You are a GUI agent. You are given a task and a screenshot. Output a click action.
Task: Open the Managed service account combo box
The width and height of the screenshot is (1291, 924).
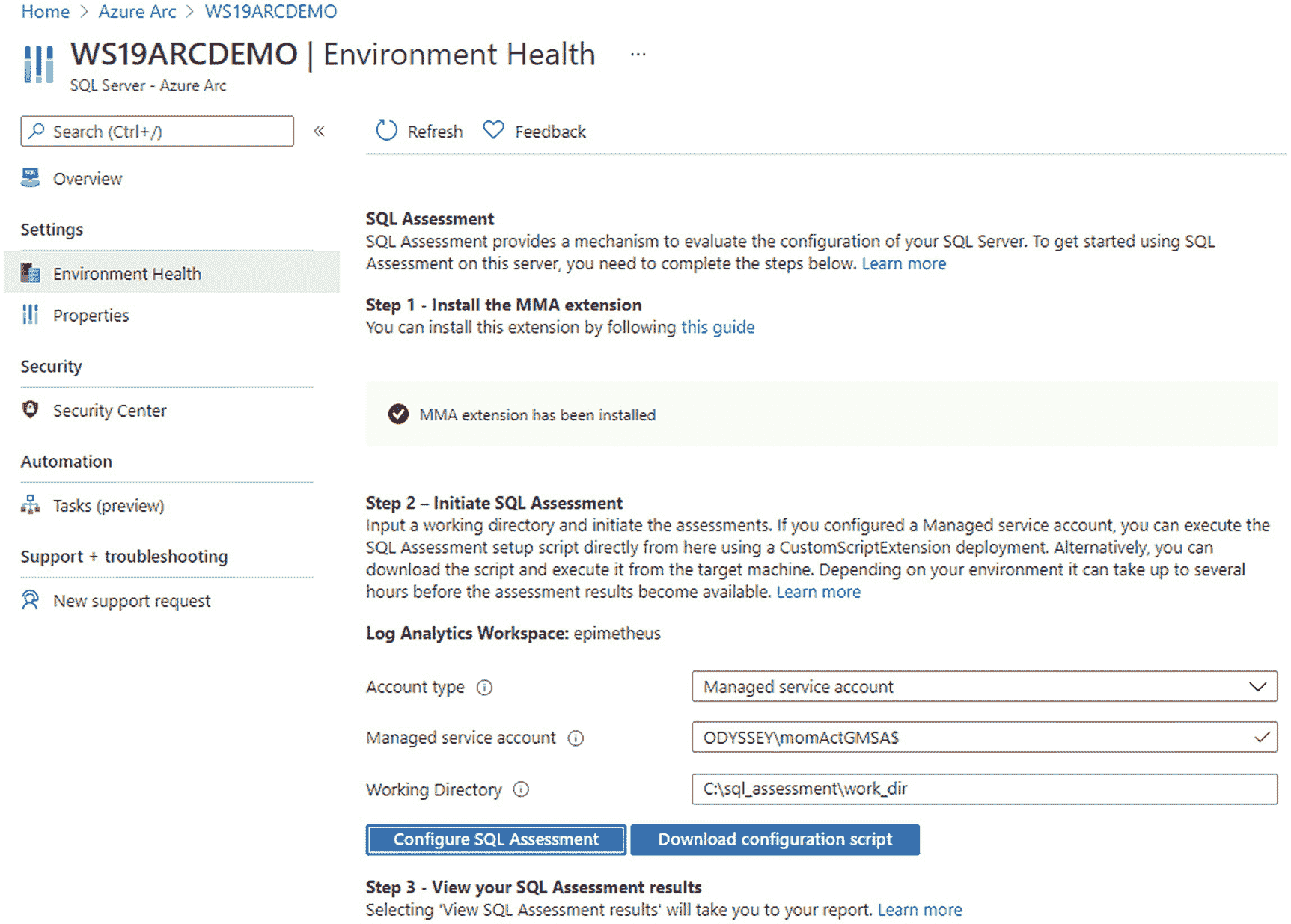983,738
